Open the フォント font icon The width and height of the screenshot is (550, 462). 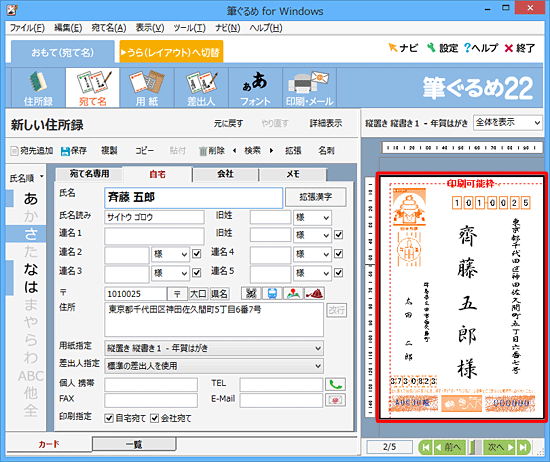pos(255,88)
